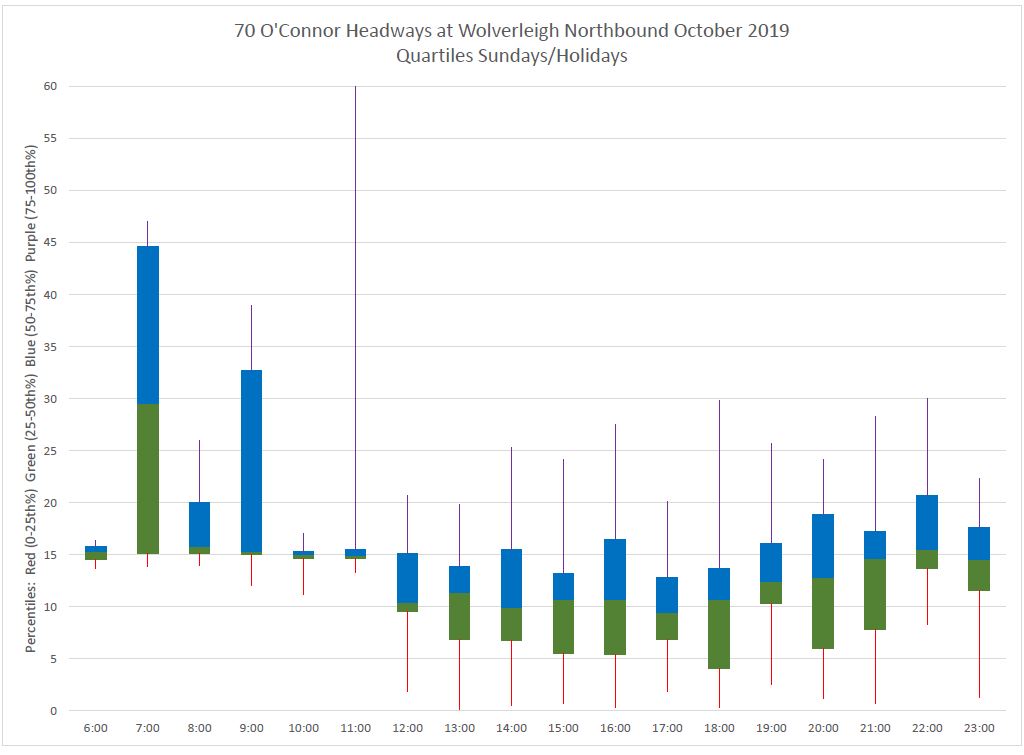This screenshot has width=1024, height=755.
Task: Click the chart title mentioning O'Connor Headways
Action: 511,30
